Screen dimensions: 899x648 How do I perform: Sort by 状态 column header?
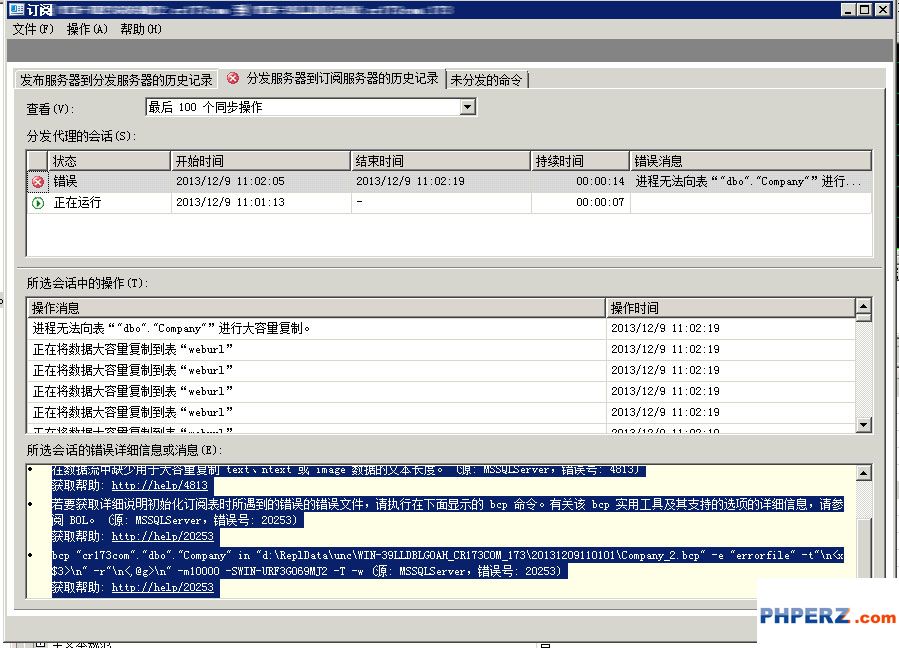coord(110,161)
